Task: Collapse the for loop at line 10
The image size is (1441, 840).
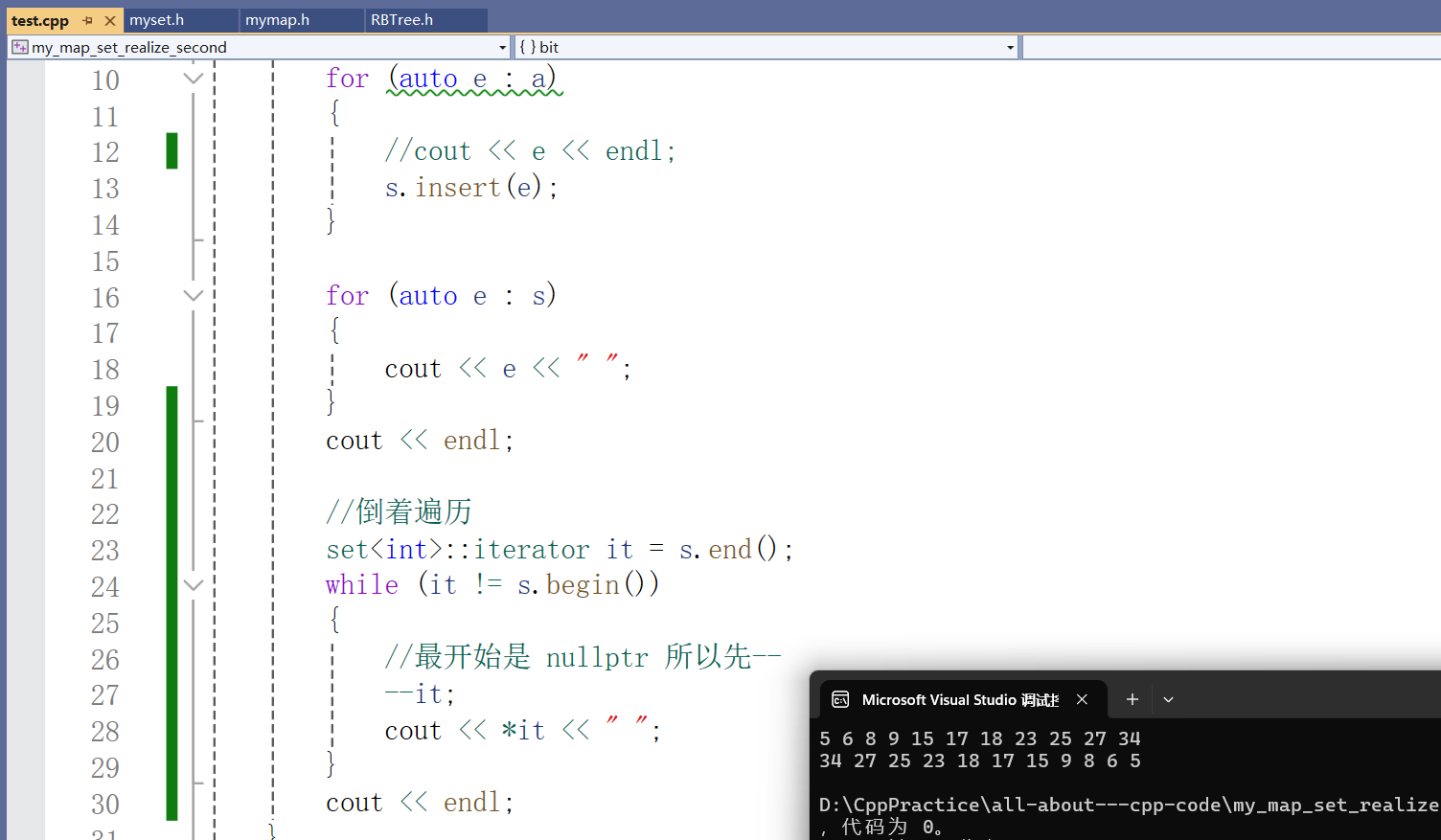Action: (194, 79)
